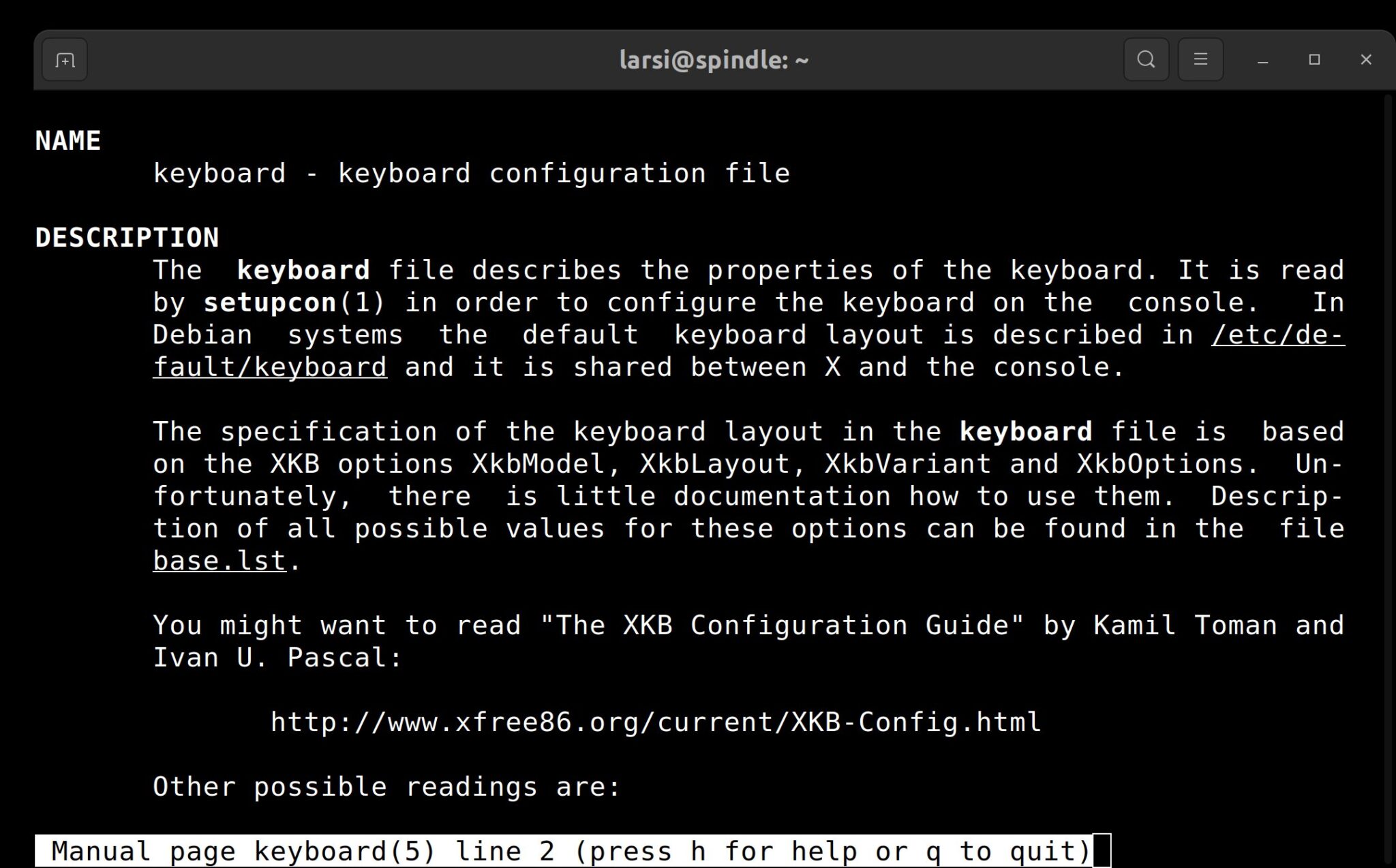Click the Other possible readings line
This screenshot has width=1396, height=868.
click(x=385, y=786)
